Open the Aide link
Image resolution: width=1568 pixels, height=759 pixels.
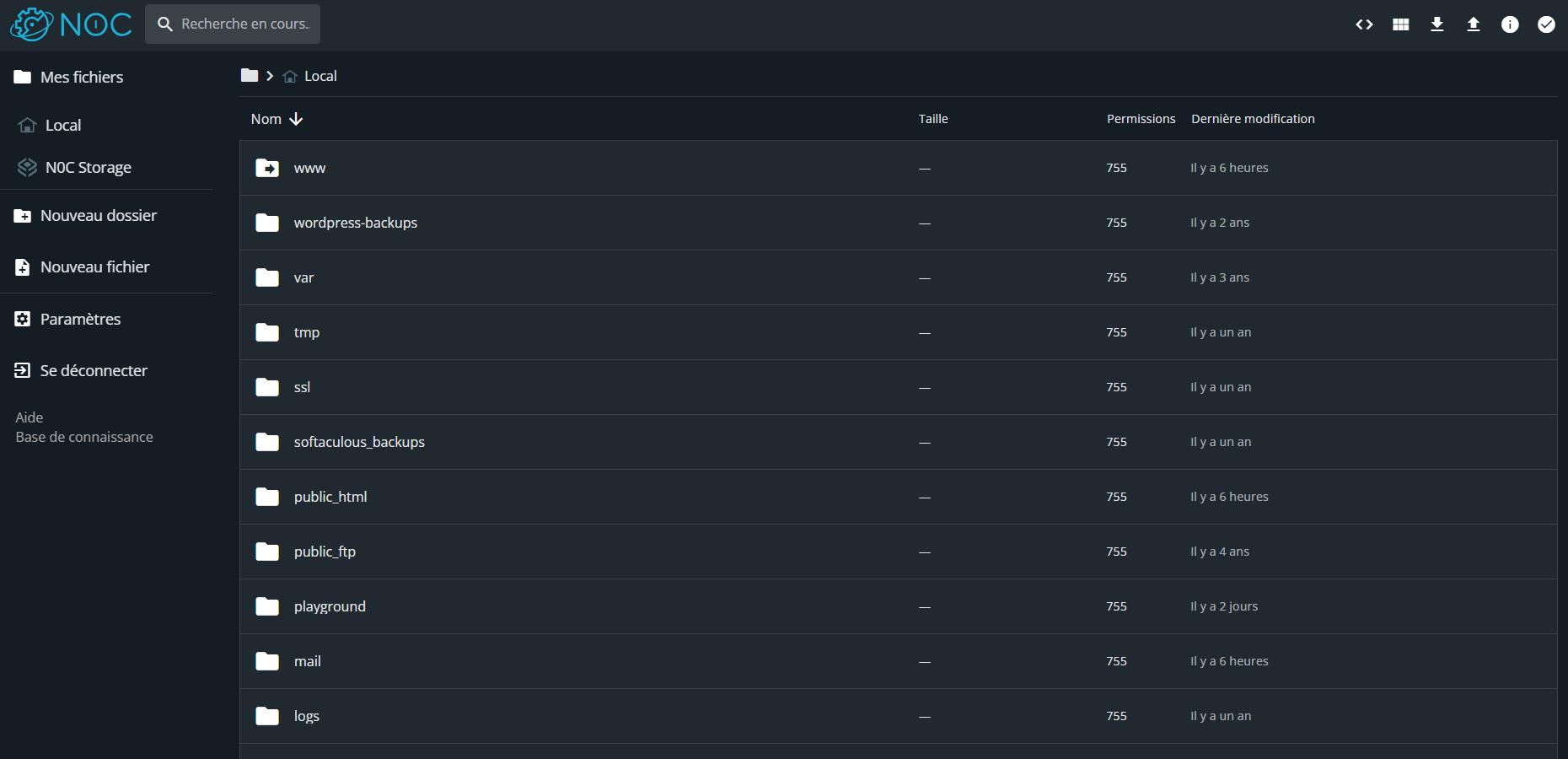[x=30, y=417]
